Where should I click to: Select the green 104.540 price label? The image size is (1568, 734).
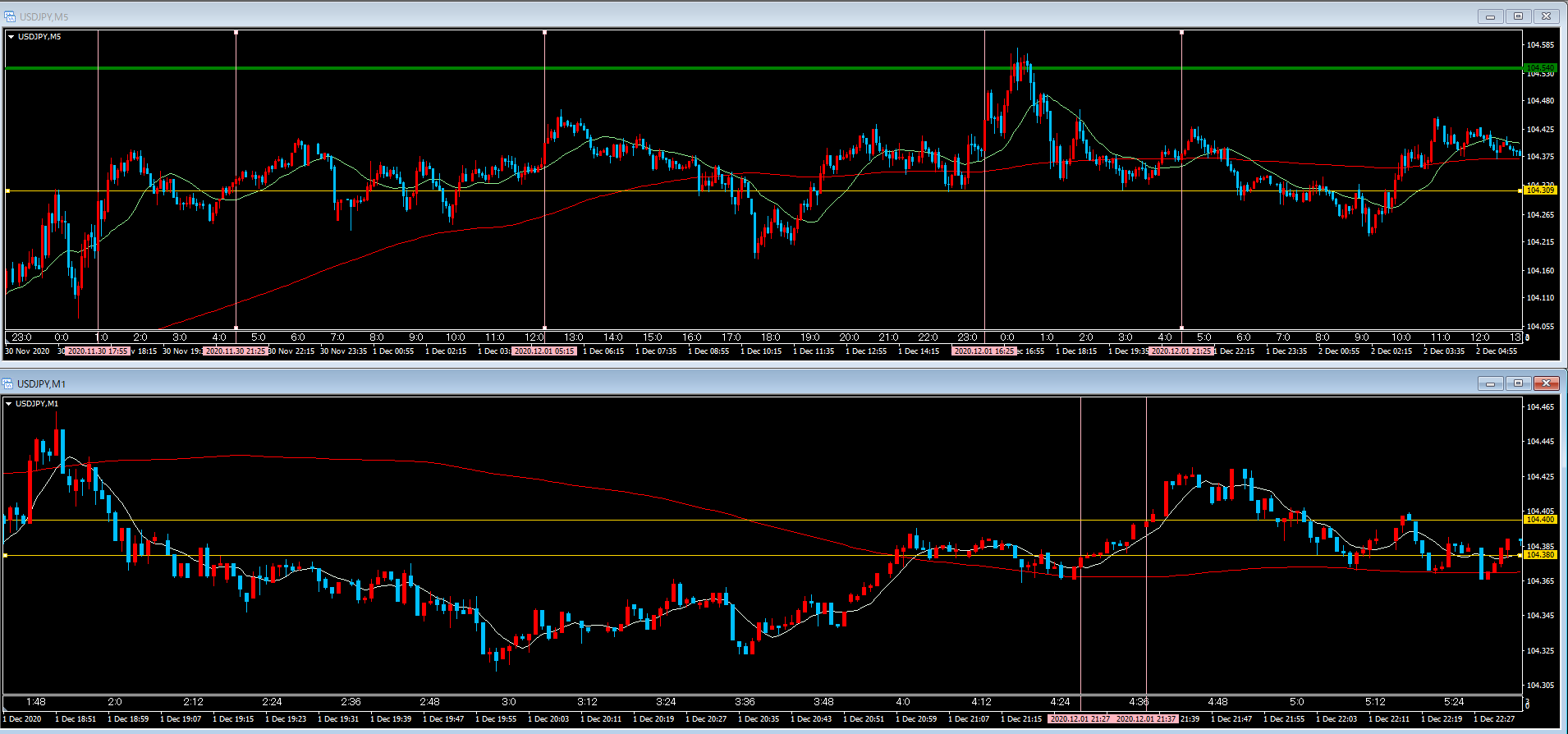pyautogui.click(x=1539, y=67)
